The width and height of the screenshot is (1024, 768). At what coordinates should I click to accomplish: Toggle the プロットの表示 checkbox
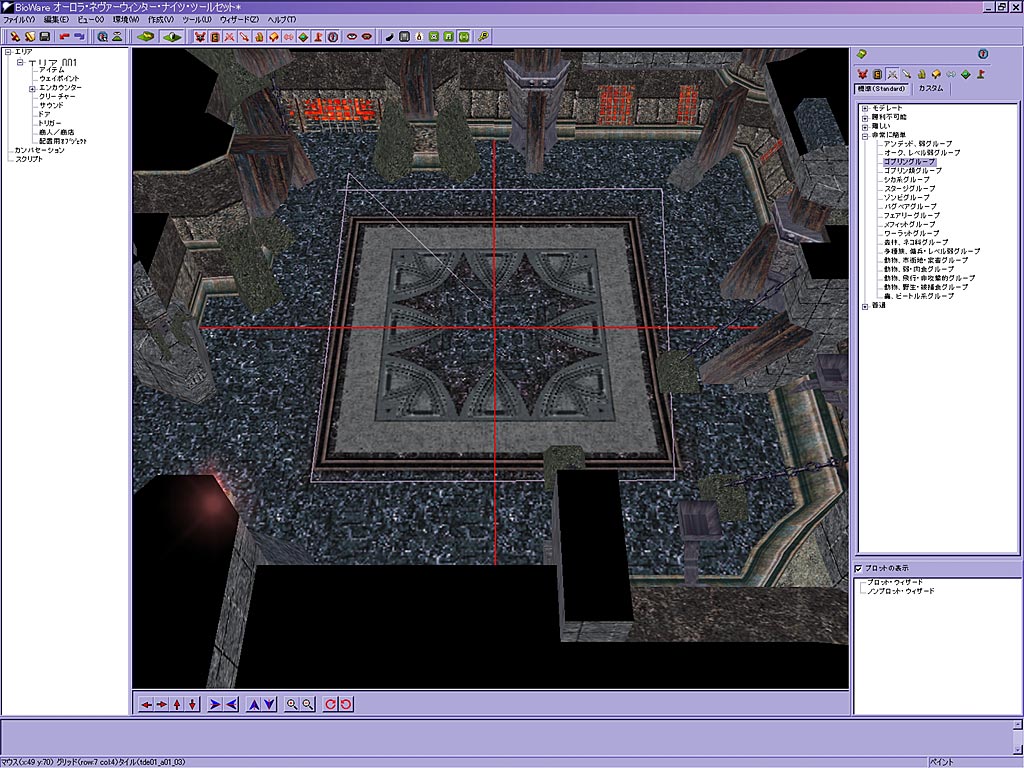pos(859,569)
